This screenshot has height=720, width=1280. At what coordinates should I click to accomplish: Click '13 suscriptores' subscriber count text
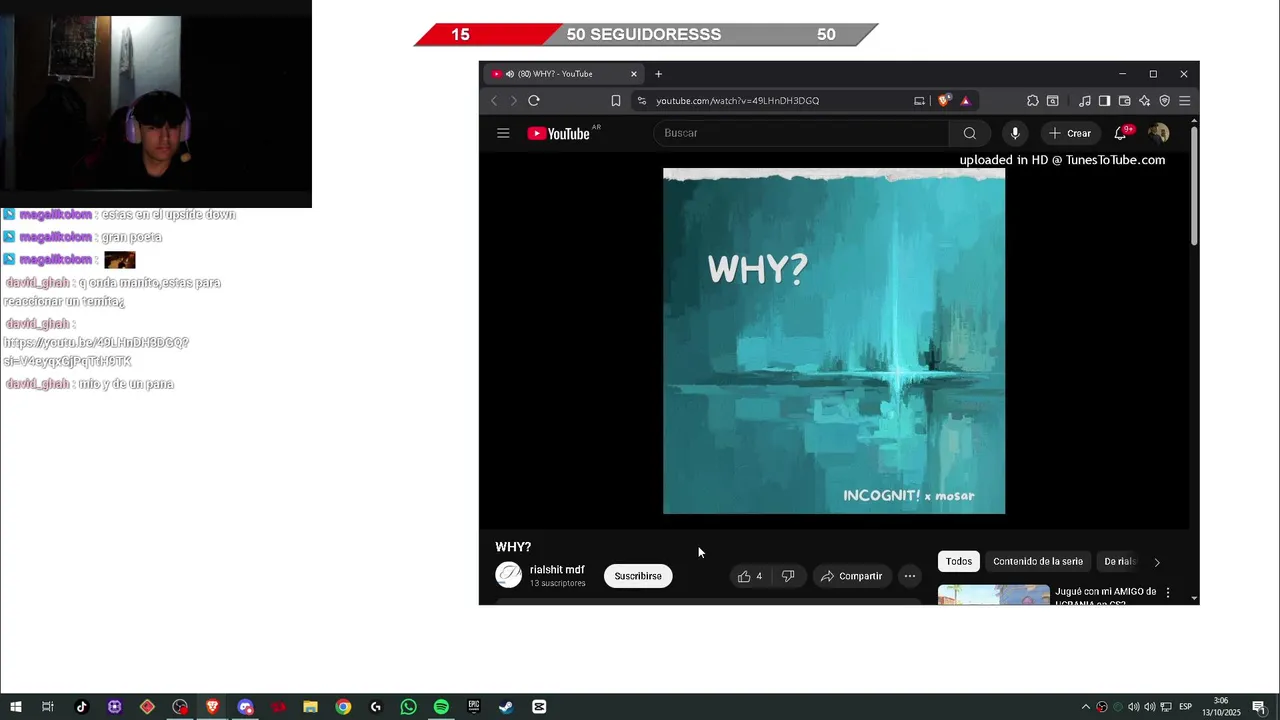pos(558,583)
